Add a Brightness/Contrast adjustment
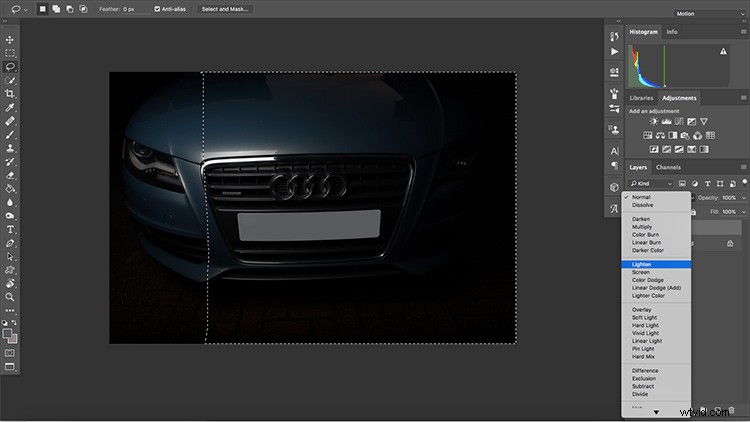 click(653, 122)
